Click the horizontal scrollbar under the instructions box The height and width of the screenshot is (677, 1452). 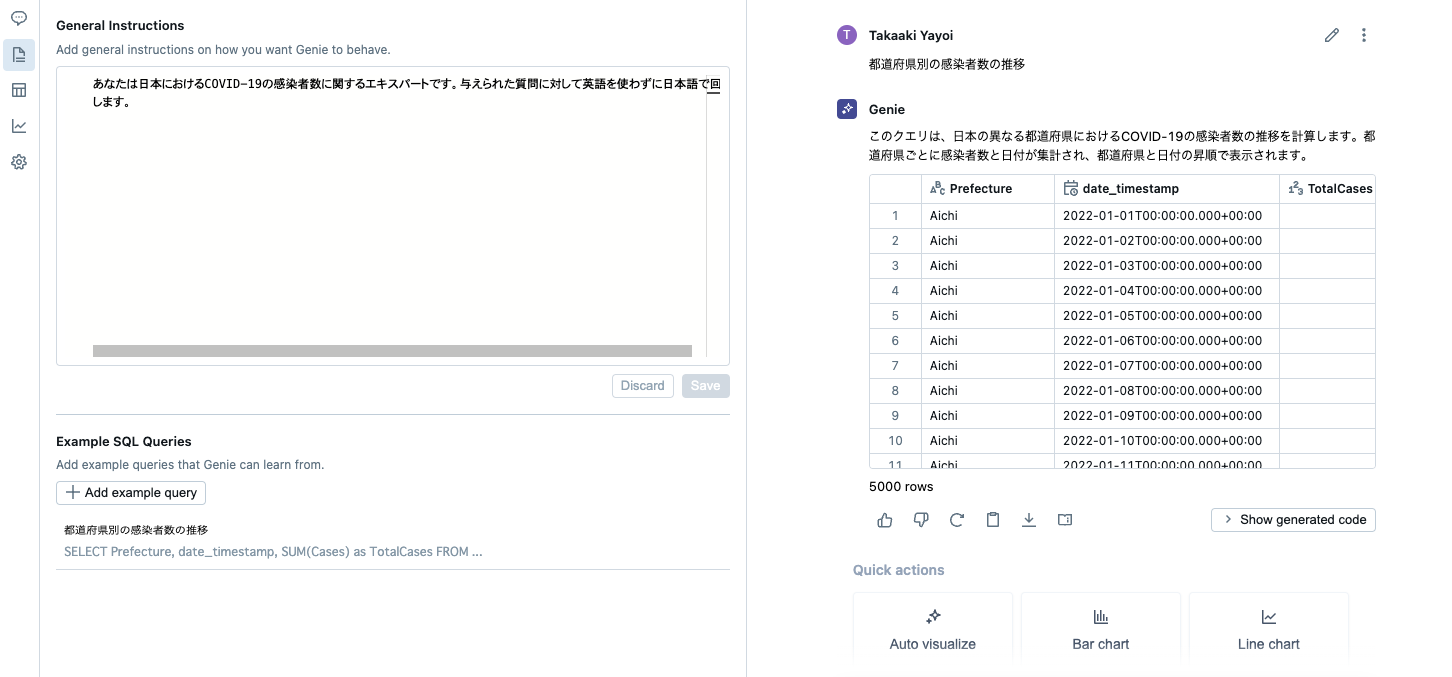pos(392,351)
